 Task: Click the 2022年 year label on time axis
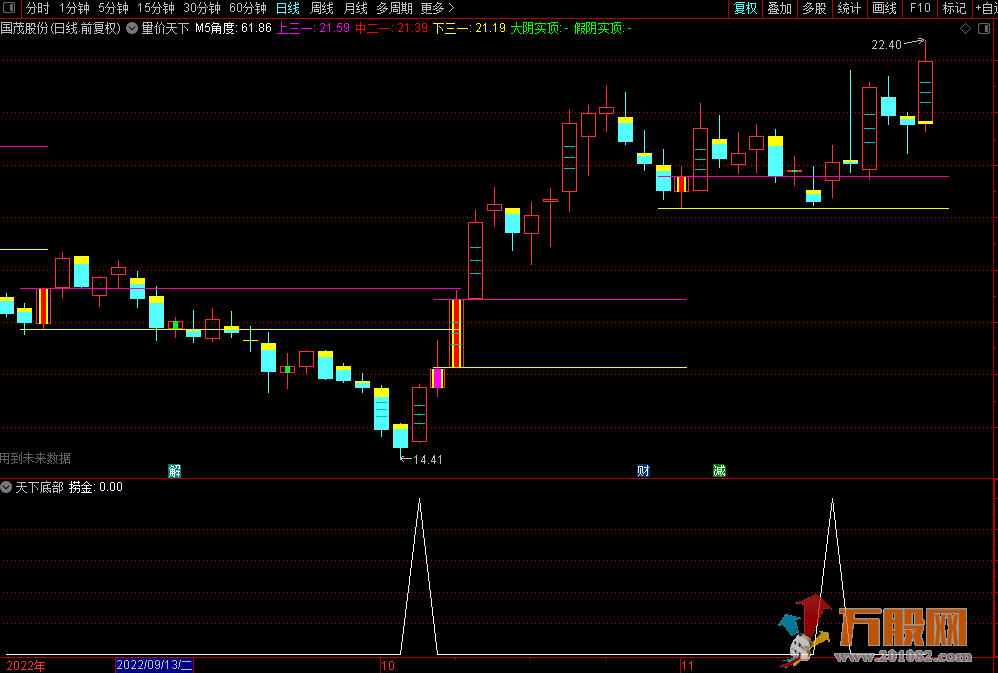pos(26,666)
